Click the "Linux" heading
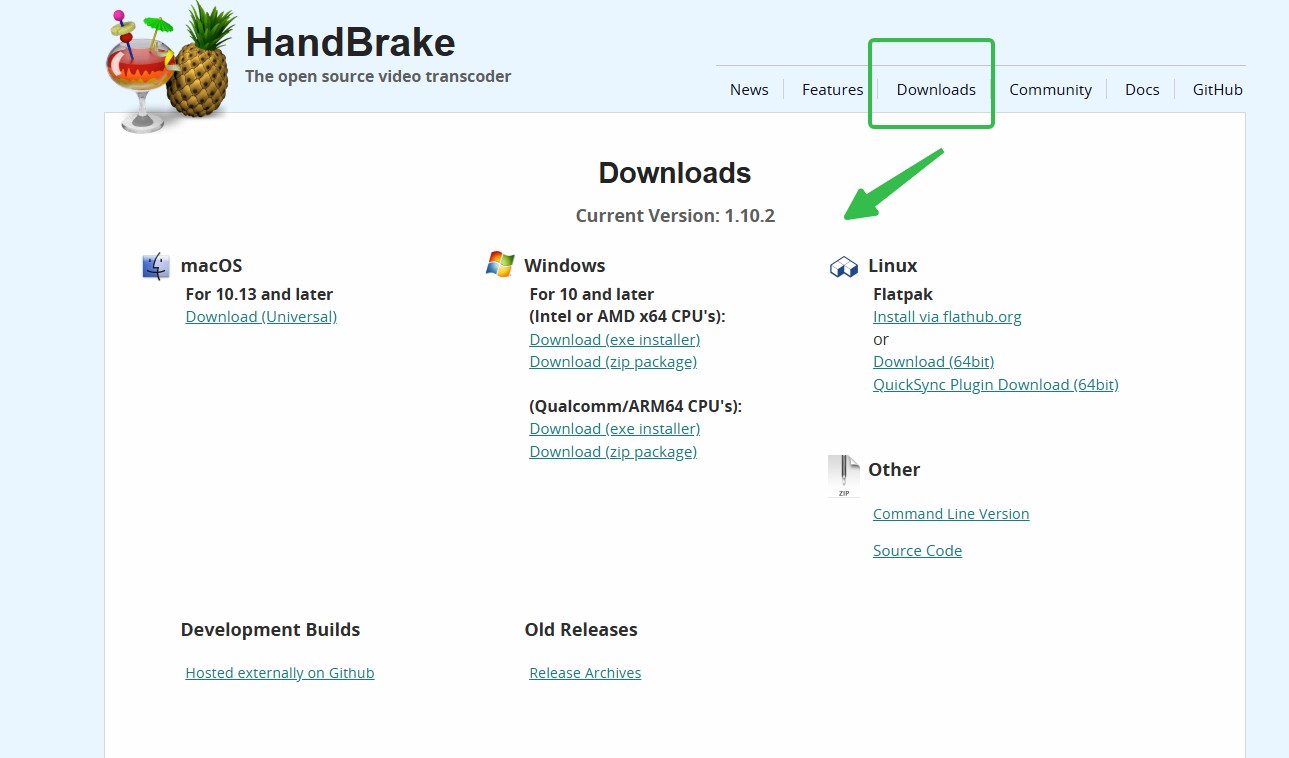 pyautogui.click(x=892, y=266)
